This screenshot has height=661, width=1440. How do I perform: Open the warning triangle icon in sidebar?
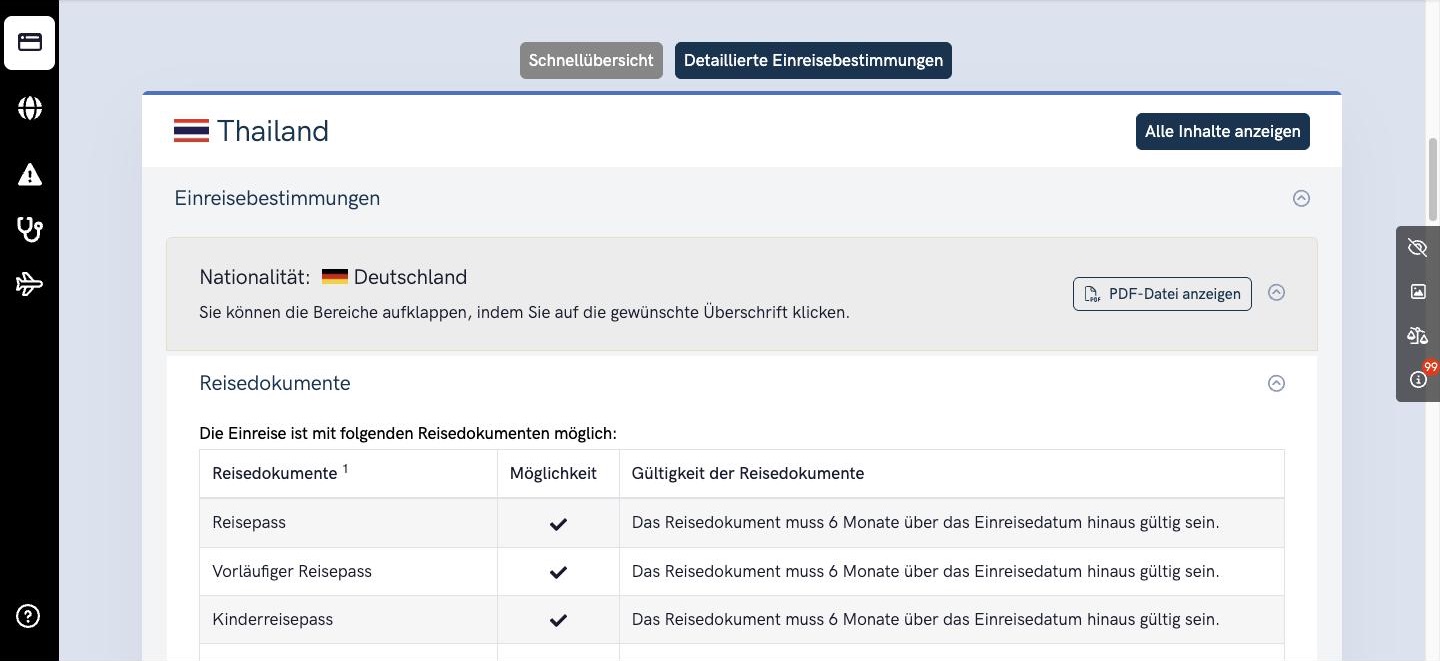29,175
